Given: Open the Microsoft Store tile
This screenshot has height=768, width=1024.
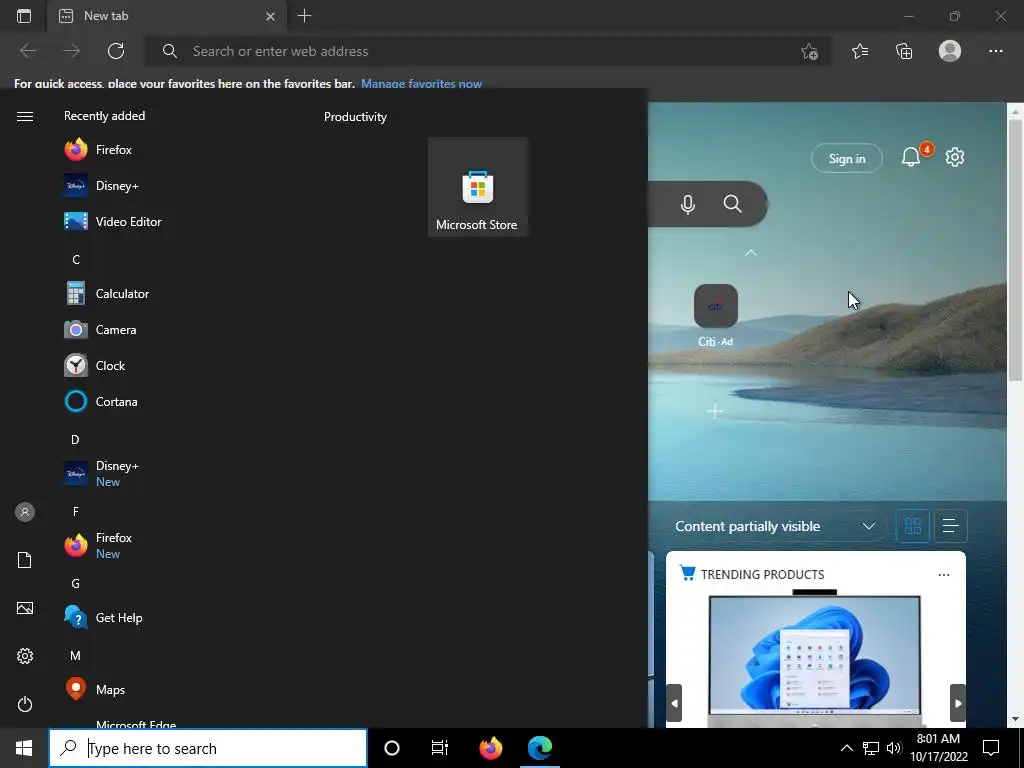Looking at the screenshot, I should (x=477, y=187).
